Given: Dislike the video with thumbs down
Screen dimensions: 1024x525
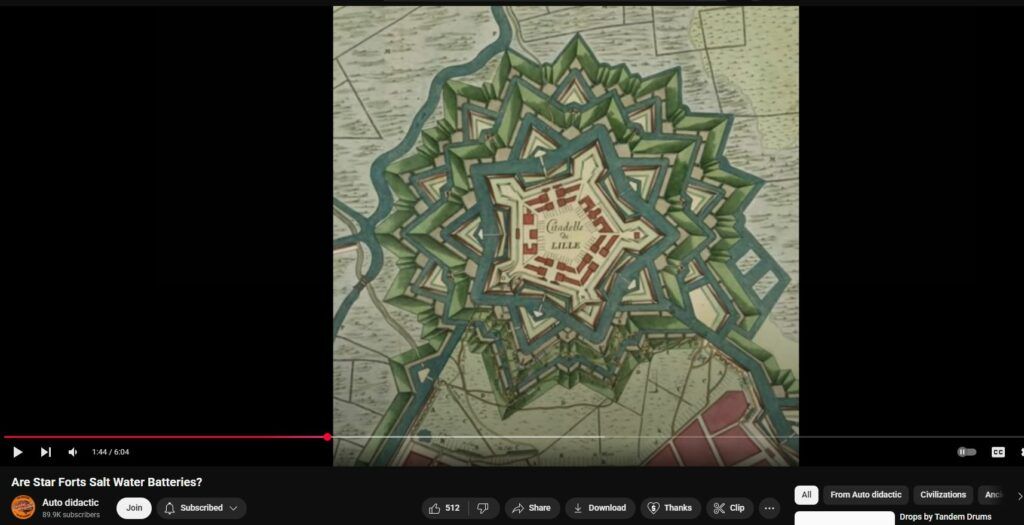Looking at the screenshot, I should point(483,508).
